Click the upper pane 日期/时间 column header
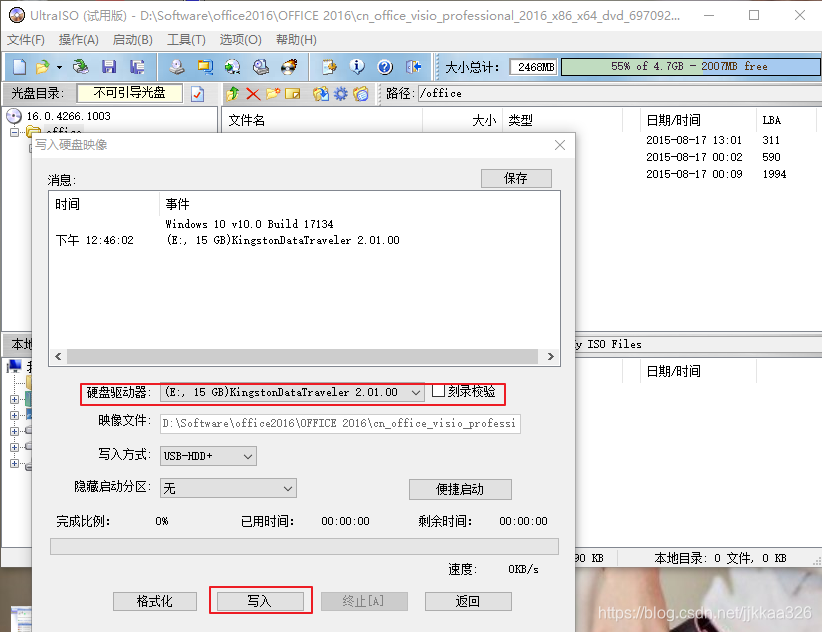This screenshot has width=822, height=632. tap(698, 121)
